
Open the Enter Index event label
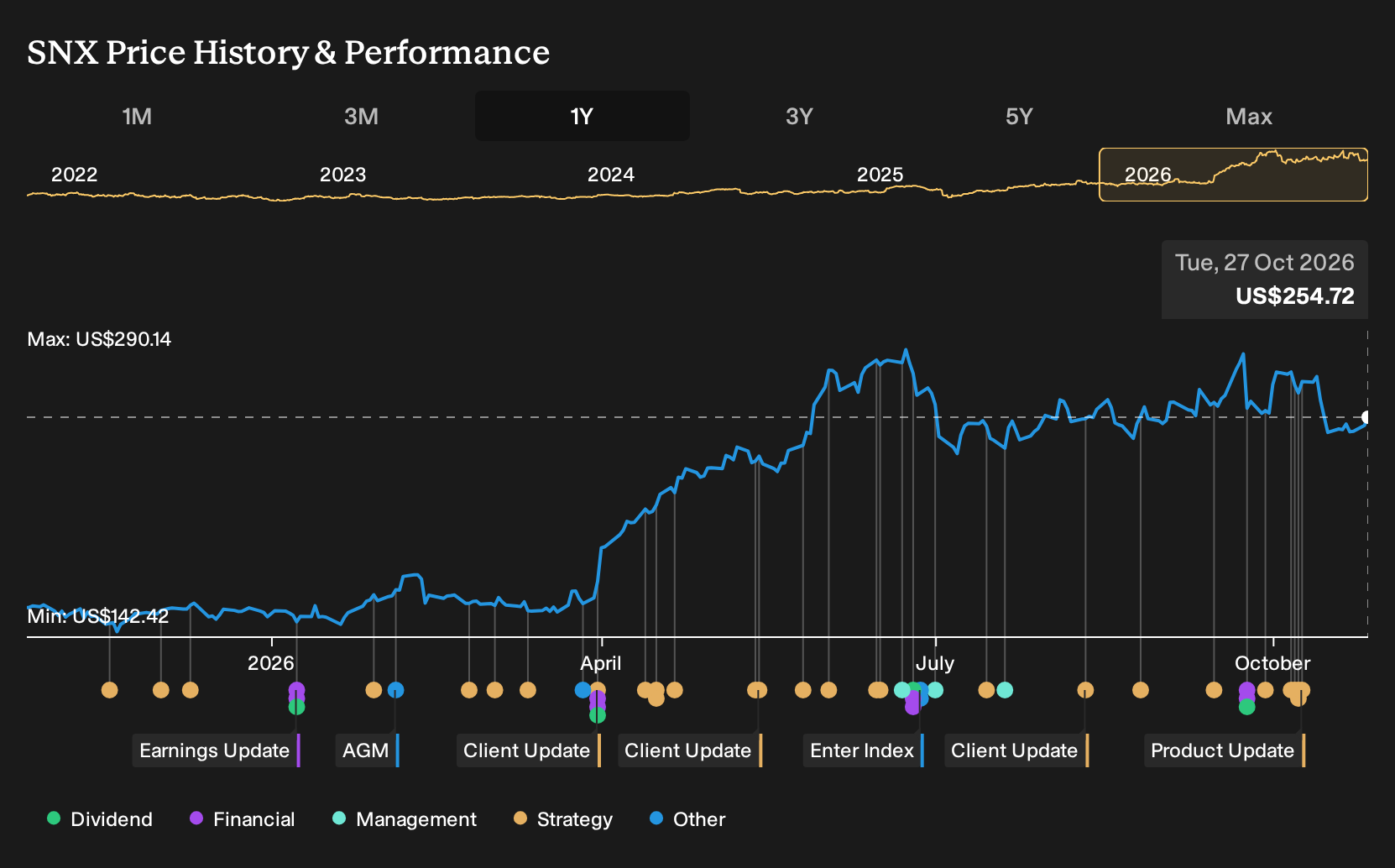pos(863,750)
